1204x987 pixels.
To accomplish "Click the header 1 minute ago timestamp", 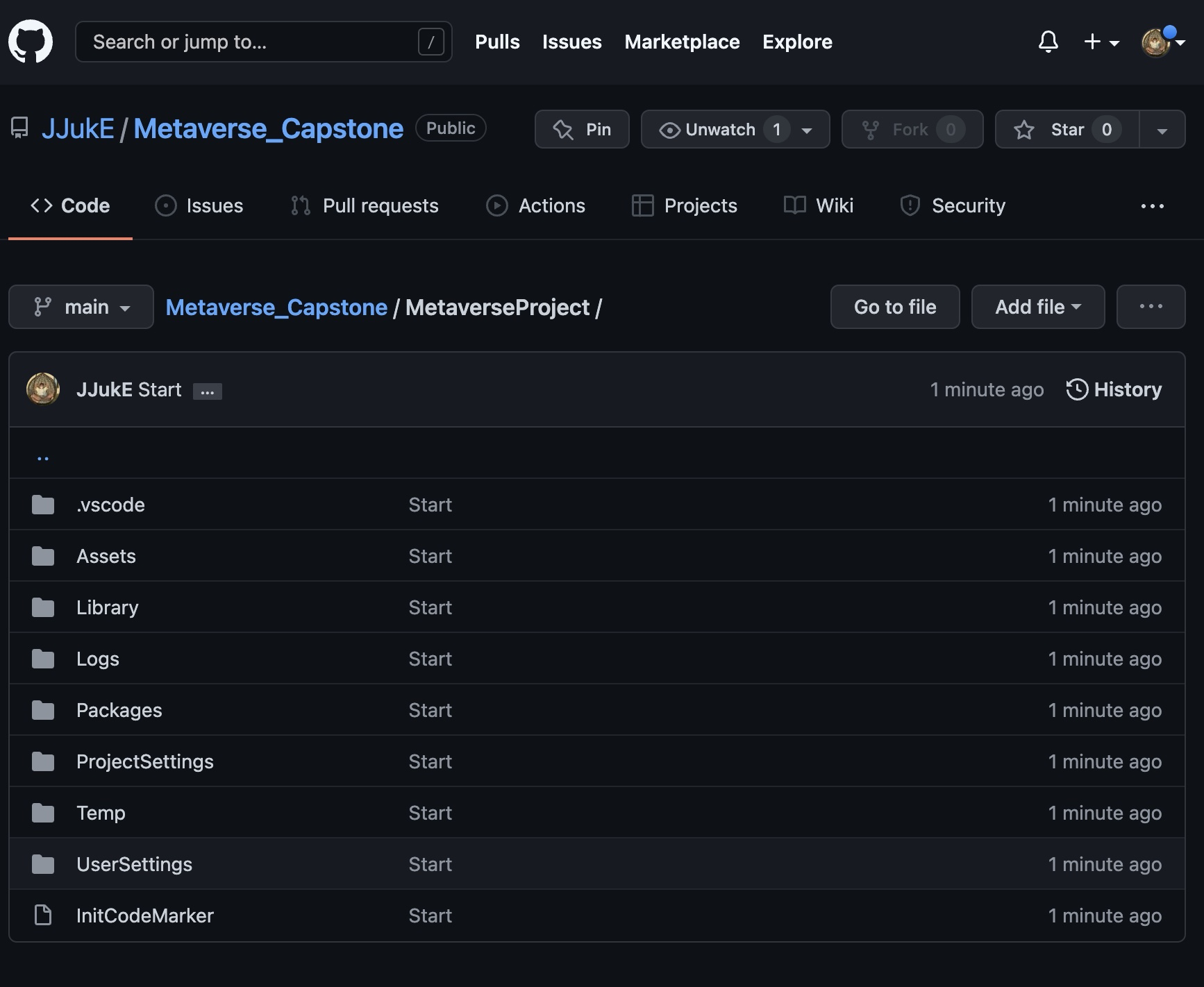I will coord(987,389).
